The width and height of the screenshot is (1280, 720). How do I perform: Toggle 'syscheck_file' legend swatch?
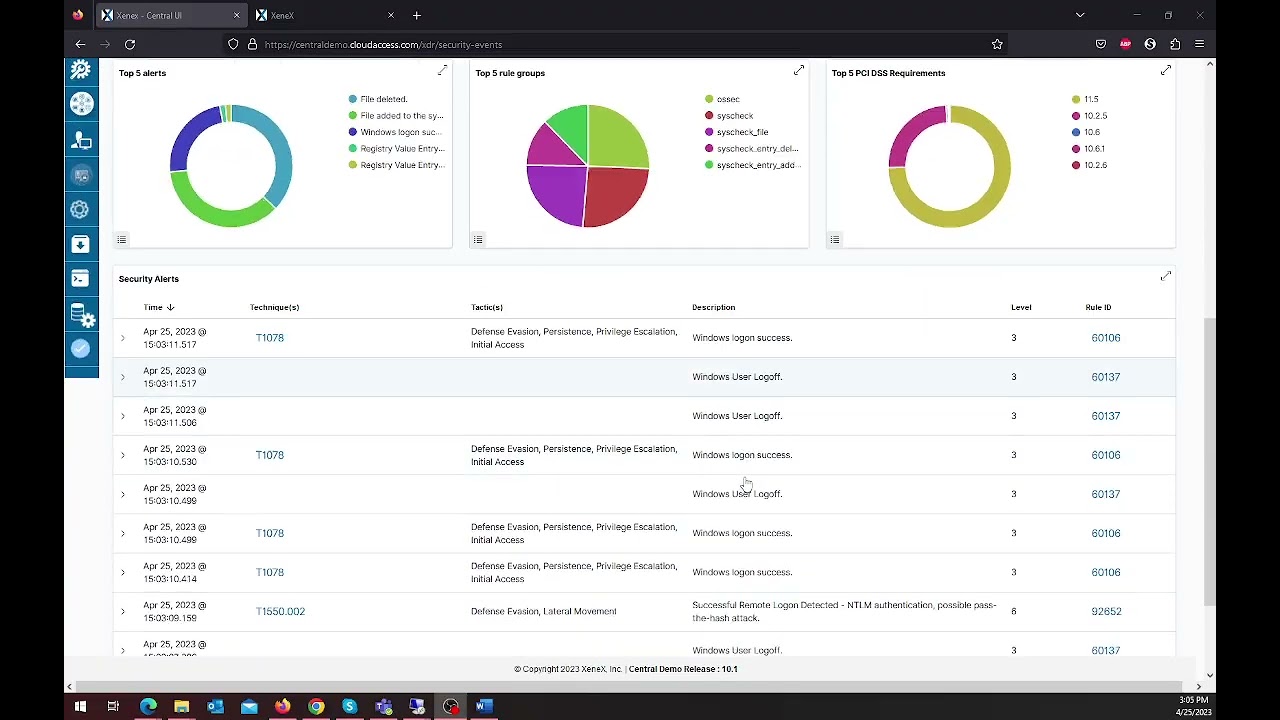point(709,132)
